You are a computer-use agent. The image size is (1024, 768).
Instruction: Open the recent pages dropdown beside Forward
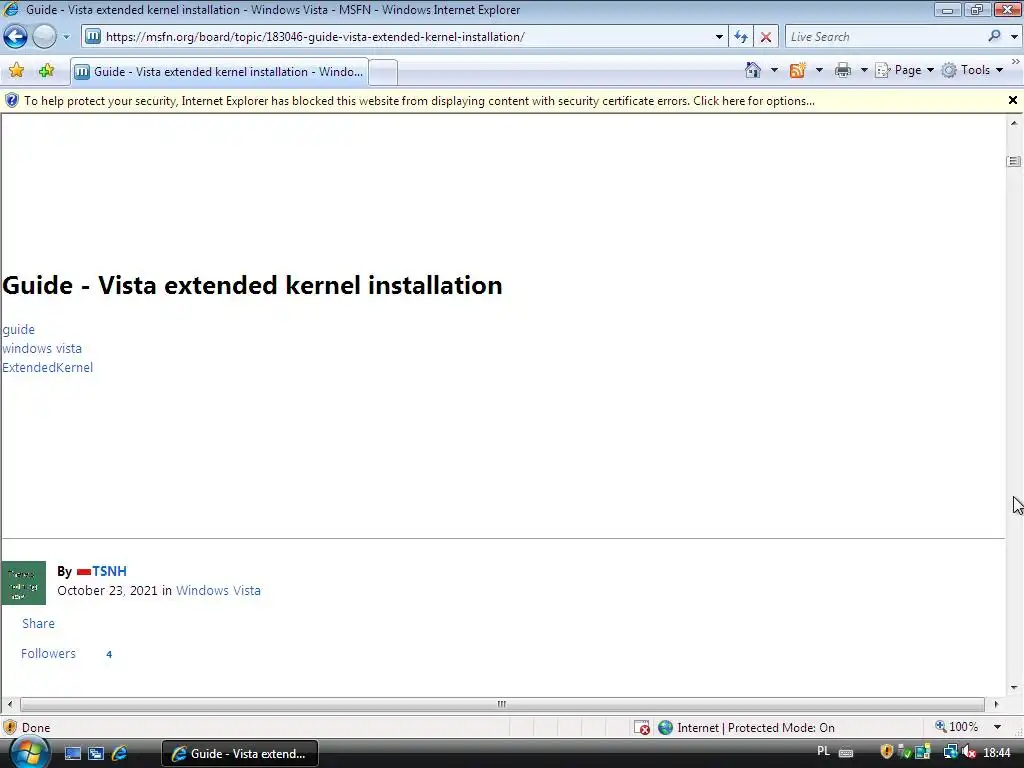click(x=66, y=37)
